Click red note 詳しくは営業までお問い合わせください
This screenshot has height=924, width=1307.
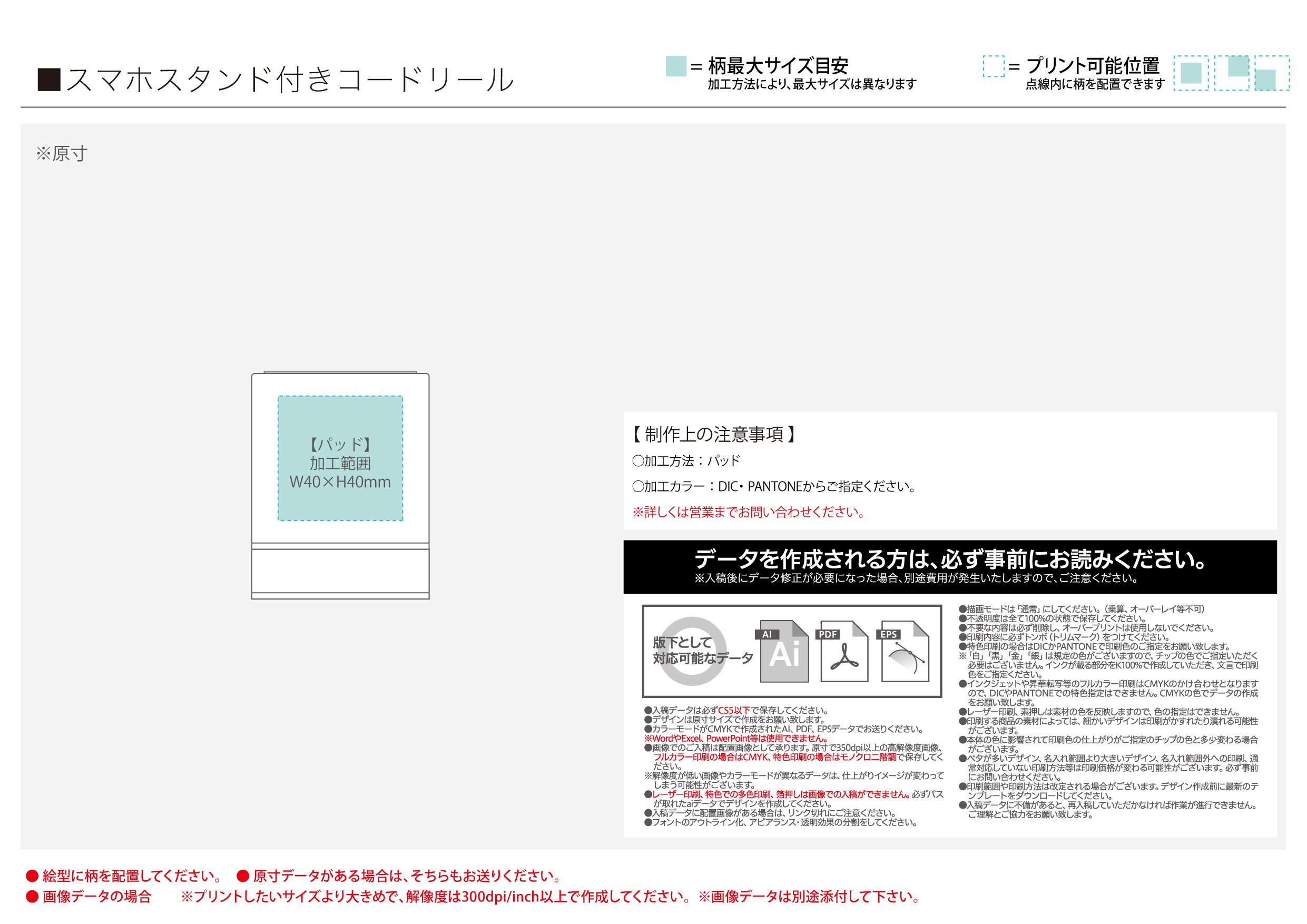pyautogui.click(x=749, y=512)
